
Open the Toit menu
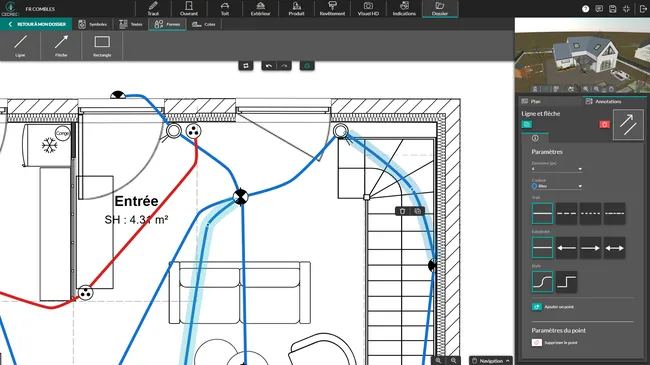click(225, 9)
